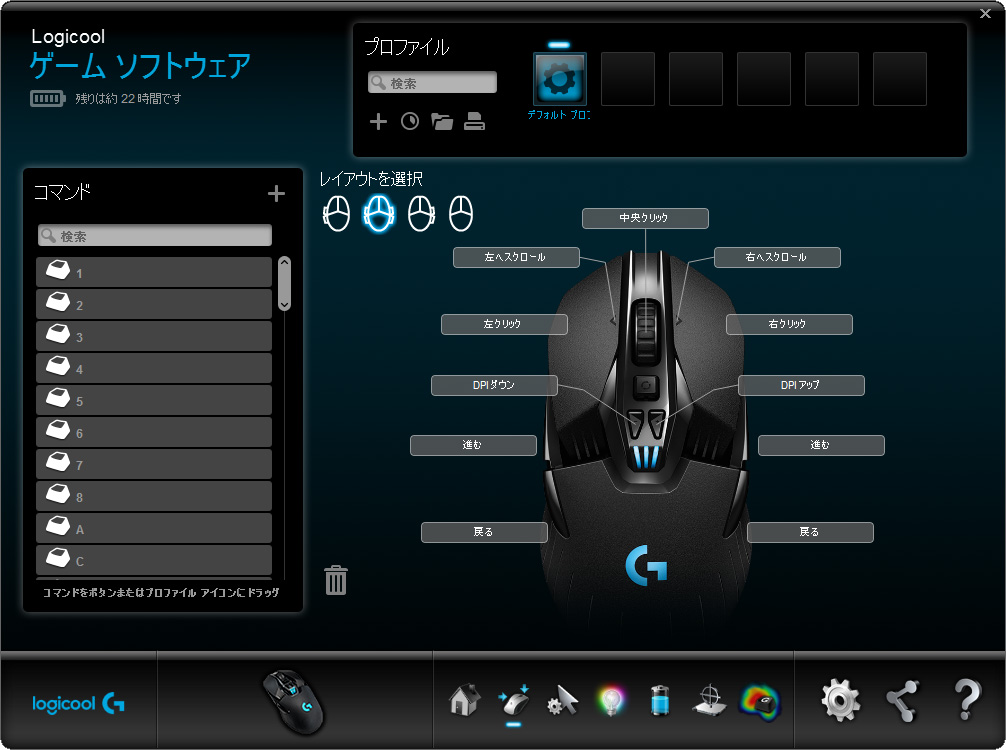This screenshot has height=750, width=1006.
Task: Click the command list scrollbar thumb
Action: tap(285, 284)
